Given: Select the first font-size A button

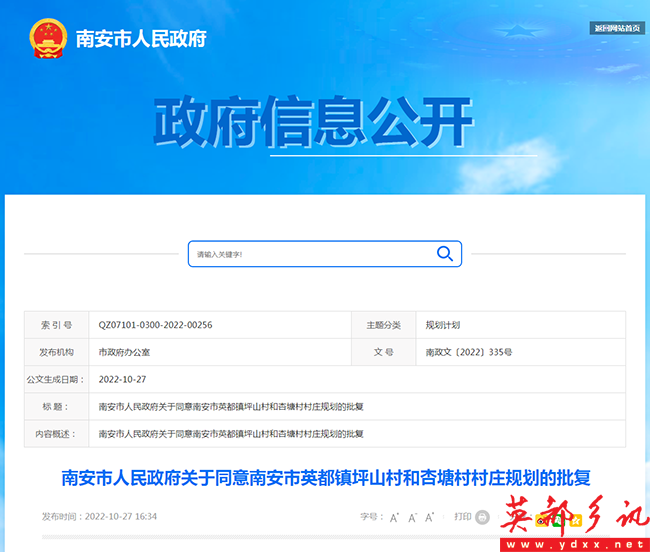Looking at the screenshot, I should 394,517.
